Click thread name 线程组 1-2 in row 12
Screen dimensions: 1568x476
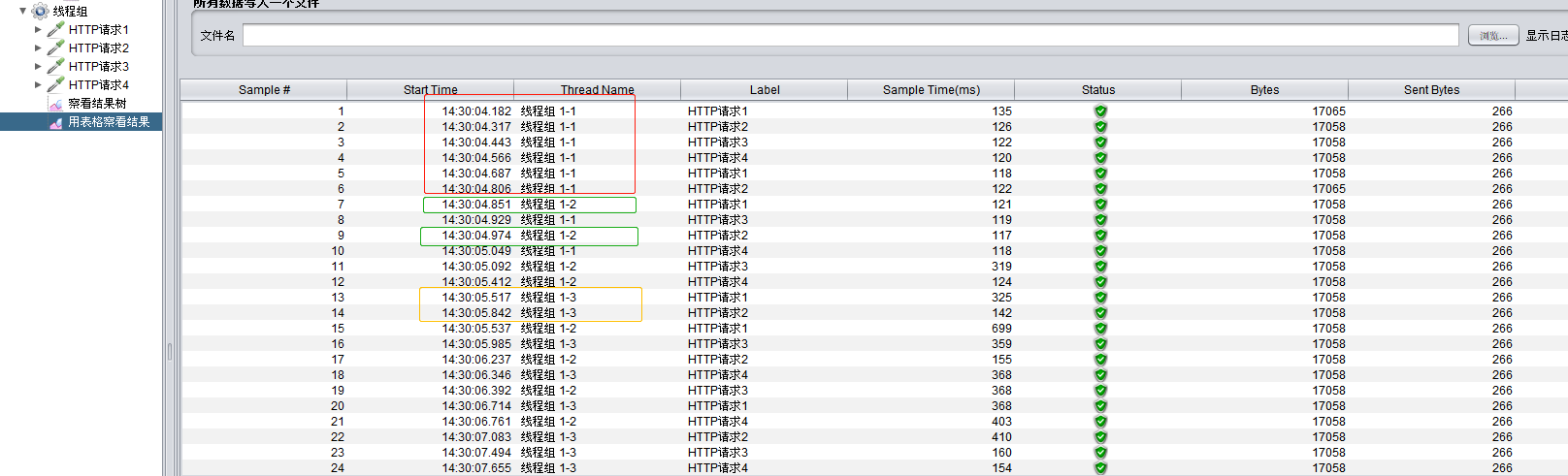pos(548,282)
